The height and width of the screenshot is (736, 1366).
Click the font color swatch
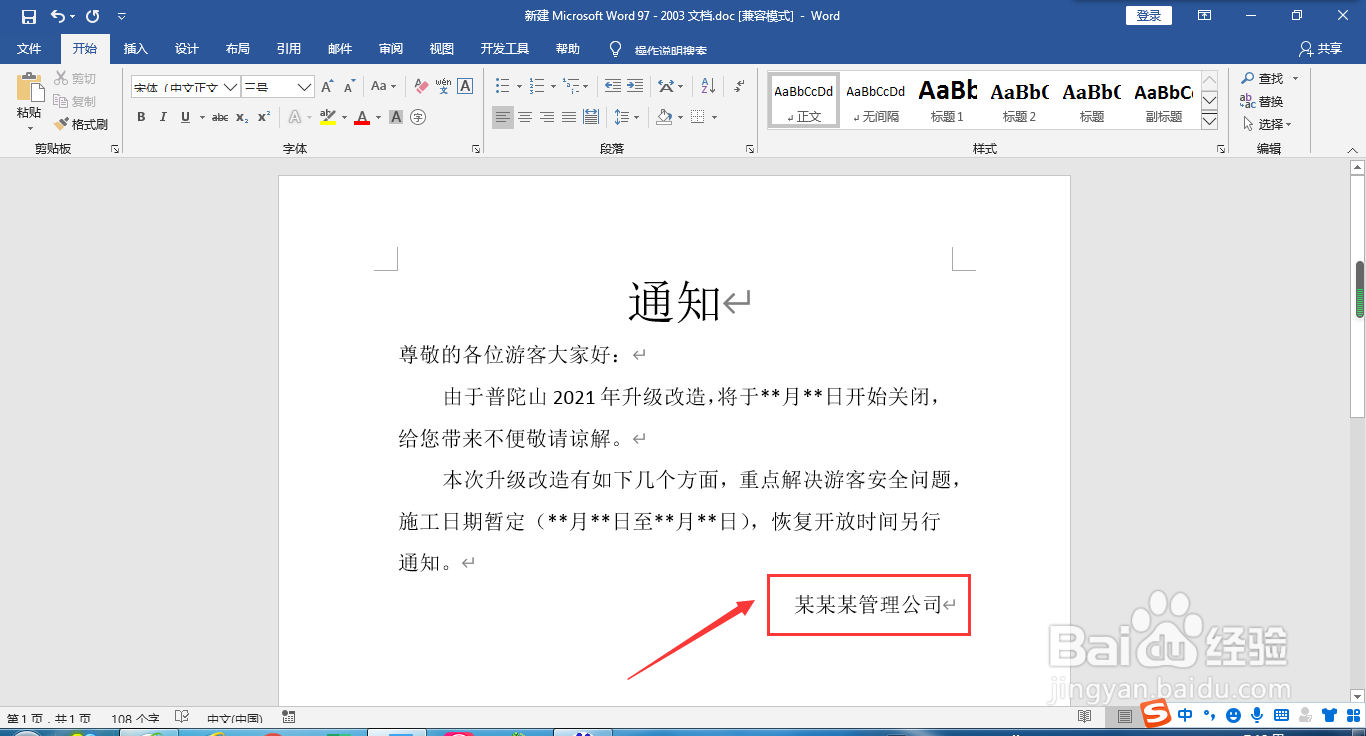[362, 117]
